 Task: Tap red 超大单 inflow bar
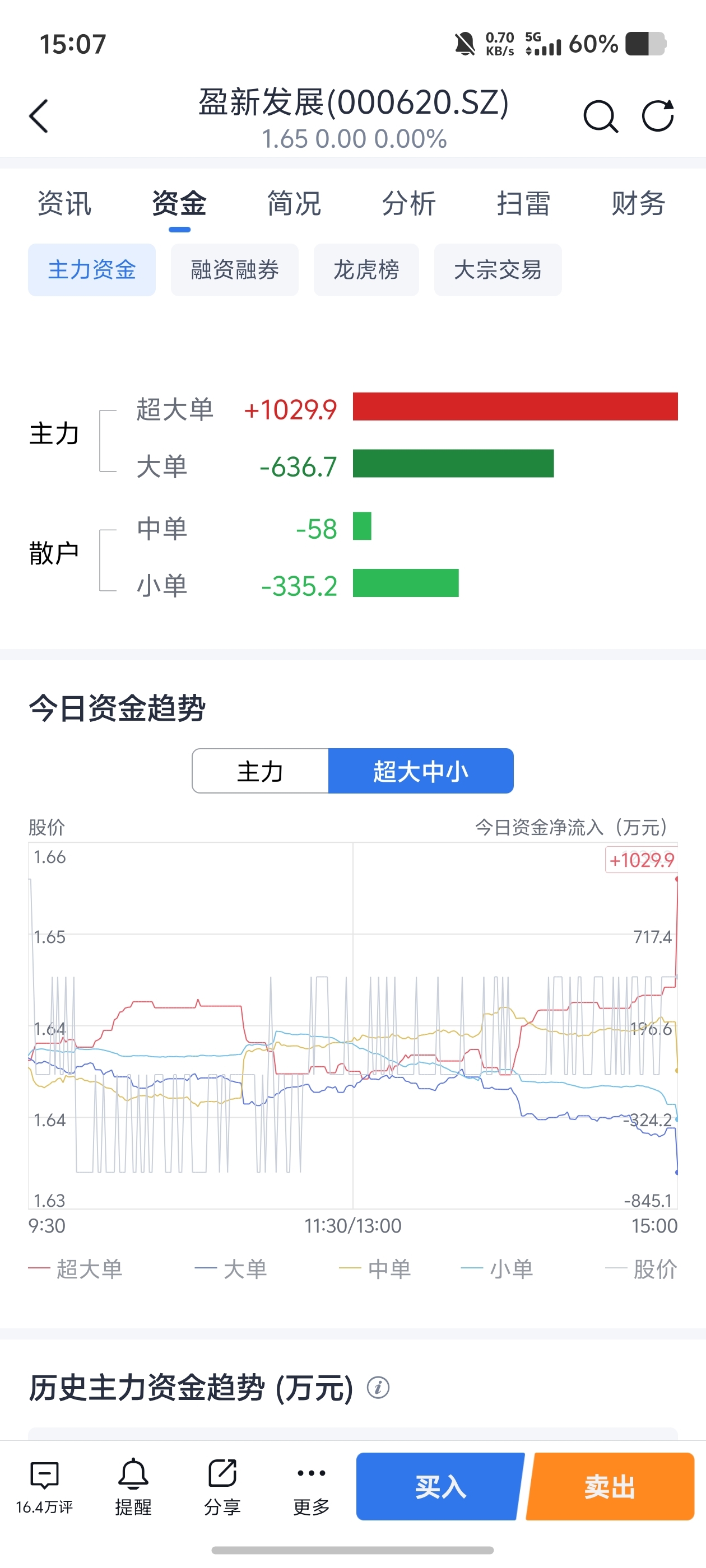point(515,407)
